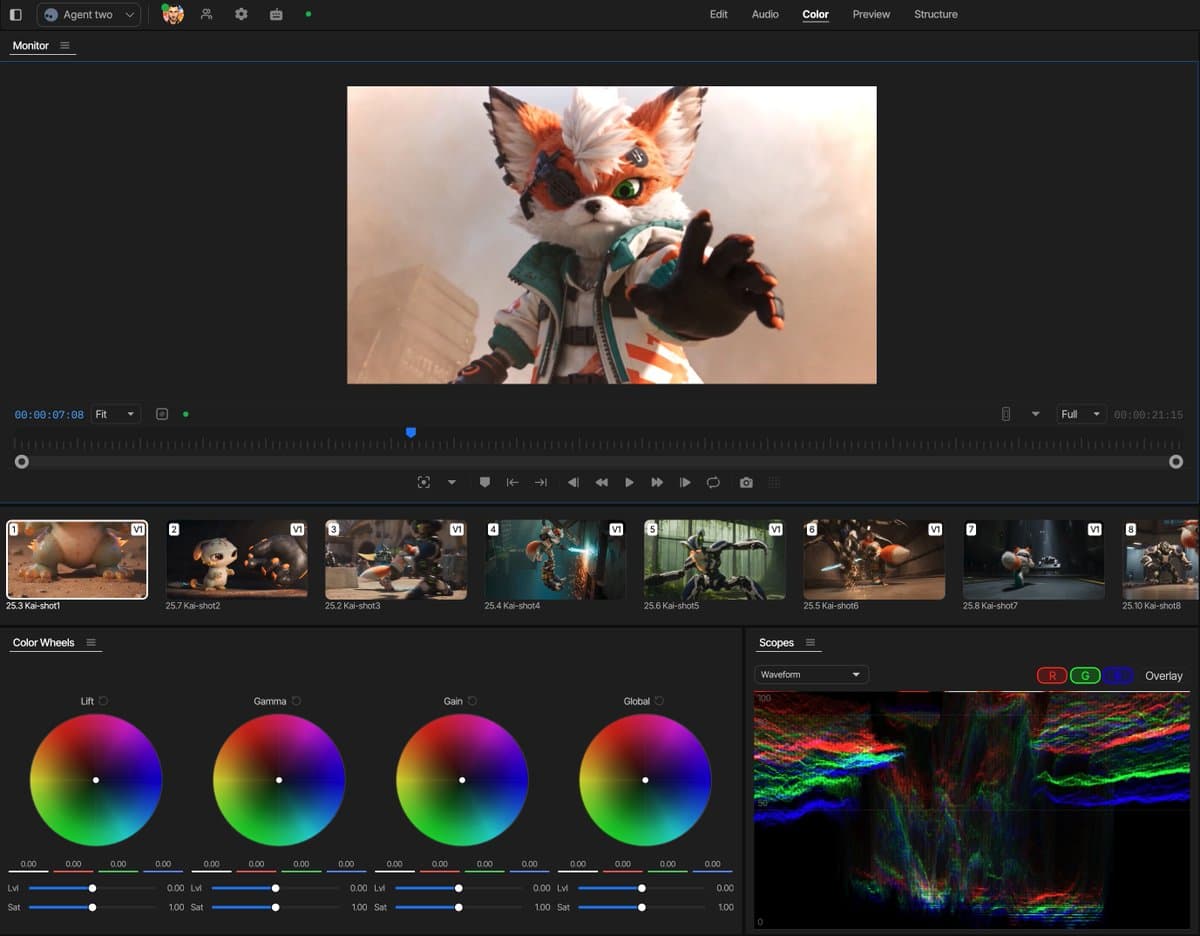Viewport: 1200px width, 936px height.
Task: Select clip thumbnail 25.8 Kai-shot7
Action: pyautogui.click(x=1034, y=559)
